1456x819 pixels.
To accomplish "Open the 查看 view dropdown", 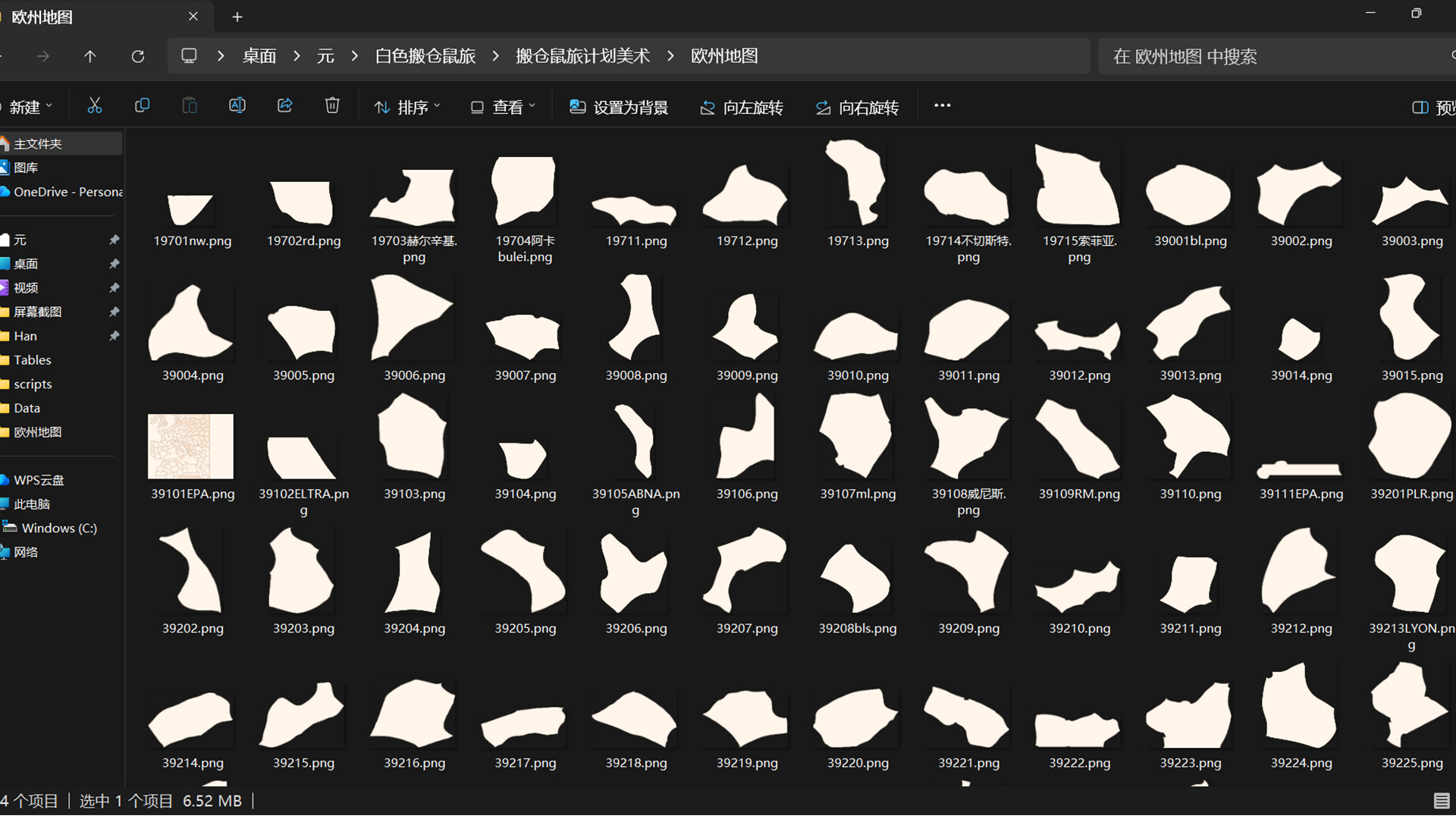I will tap(503, 108).
